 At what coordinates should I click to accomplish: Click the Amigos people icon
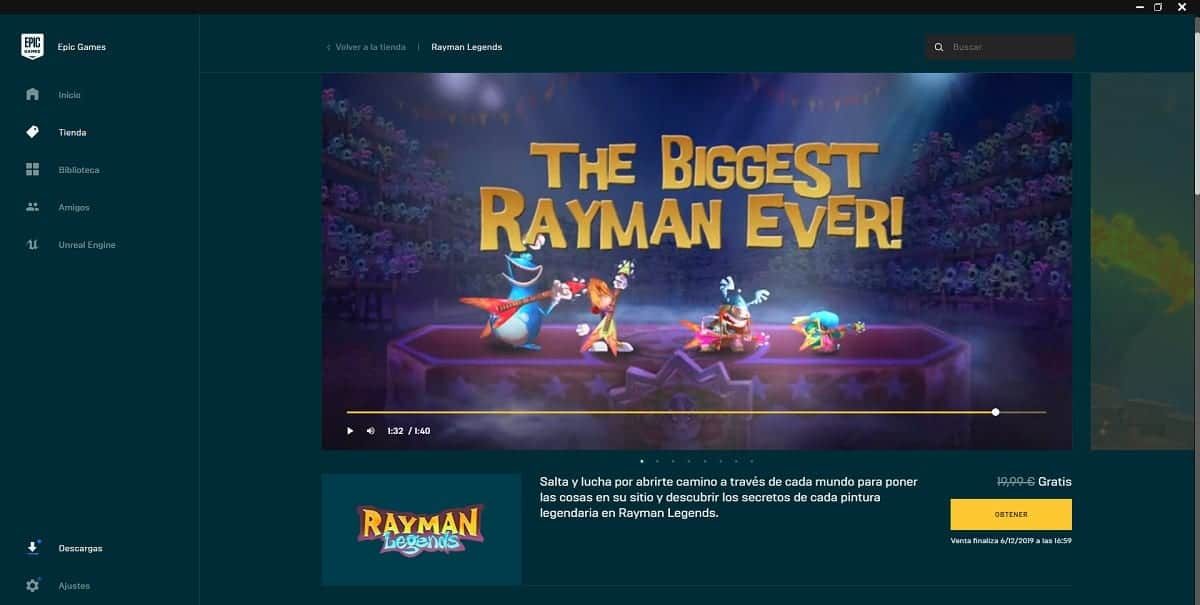tap(32, 207)
